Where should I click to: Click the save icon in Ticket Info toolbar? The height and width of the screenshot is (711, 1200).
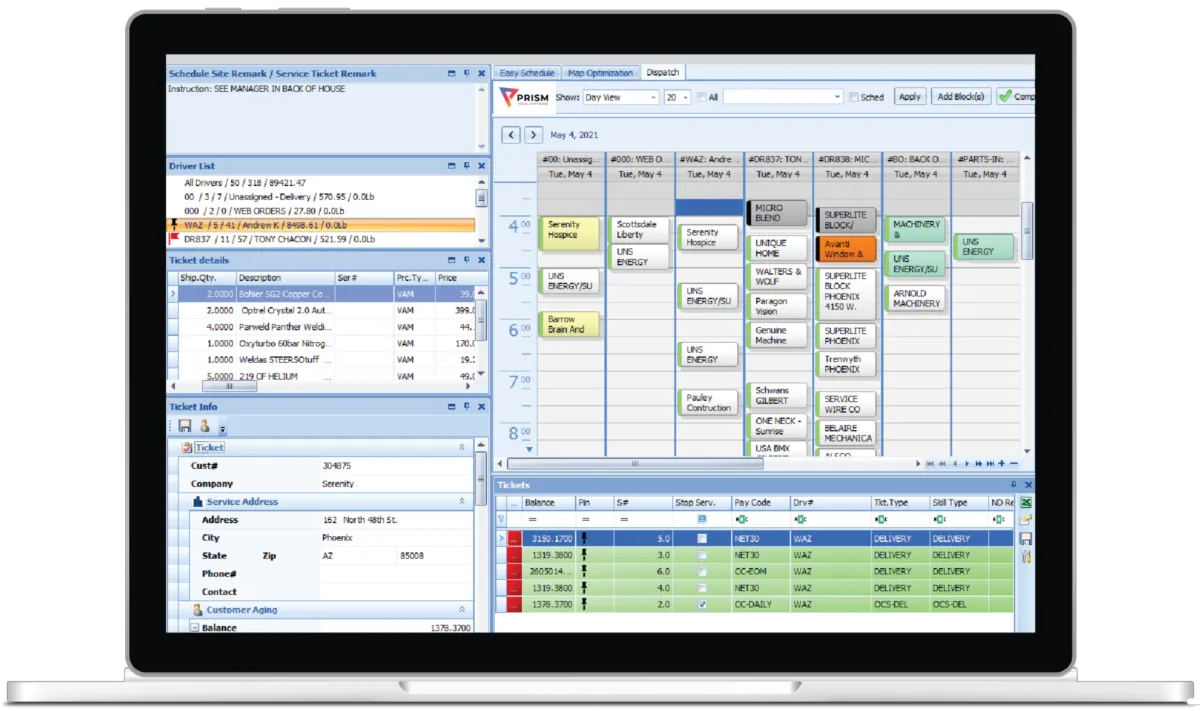click(x=185, y=426)
